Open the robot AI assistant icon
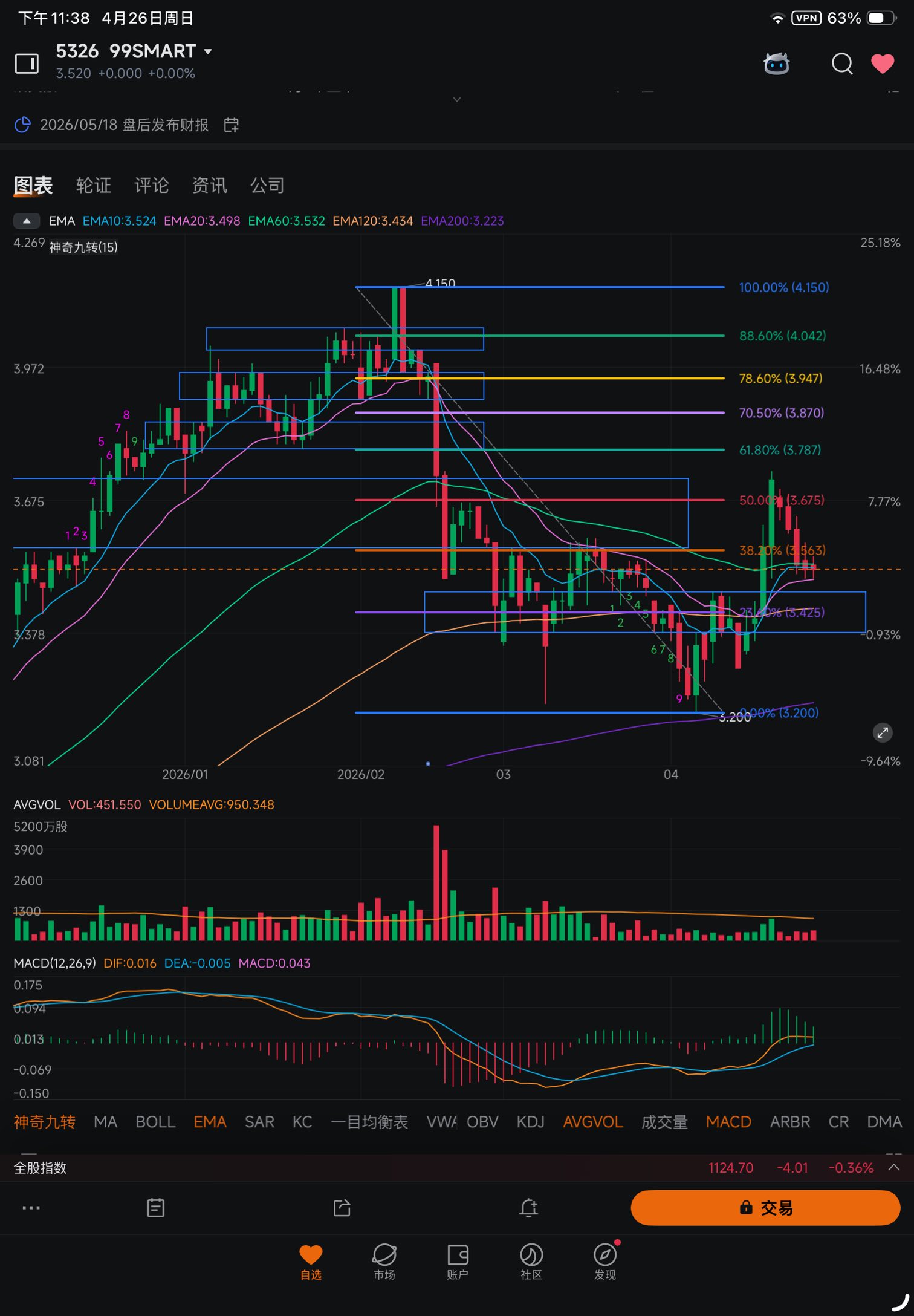This screenshot has height=1316, width=914. coord(776,64)
